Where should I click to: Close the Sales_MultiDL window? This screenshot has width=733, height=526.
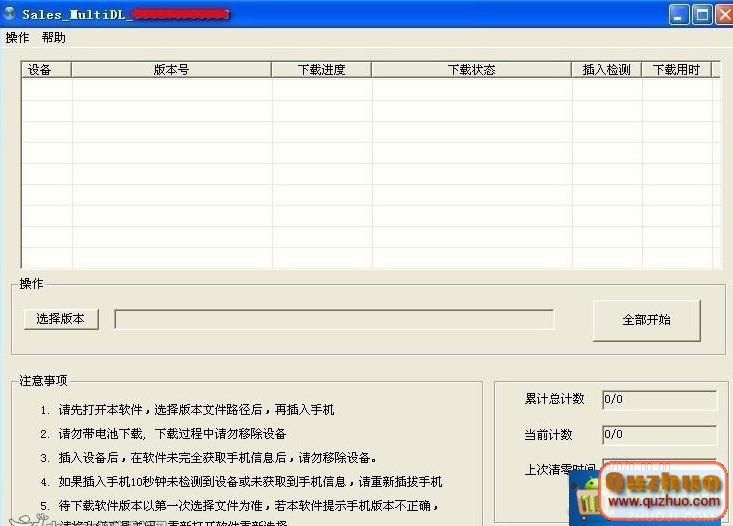click(x=725, y=14)
